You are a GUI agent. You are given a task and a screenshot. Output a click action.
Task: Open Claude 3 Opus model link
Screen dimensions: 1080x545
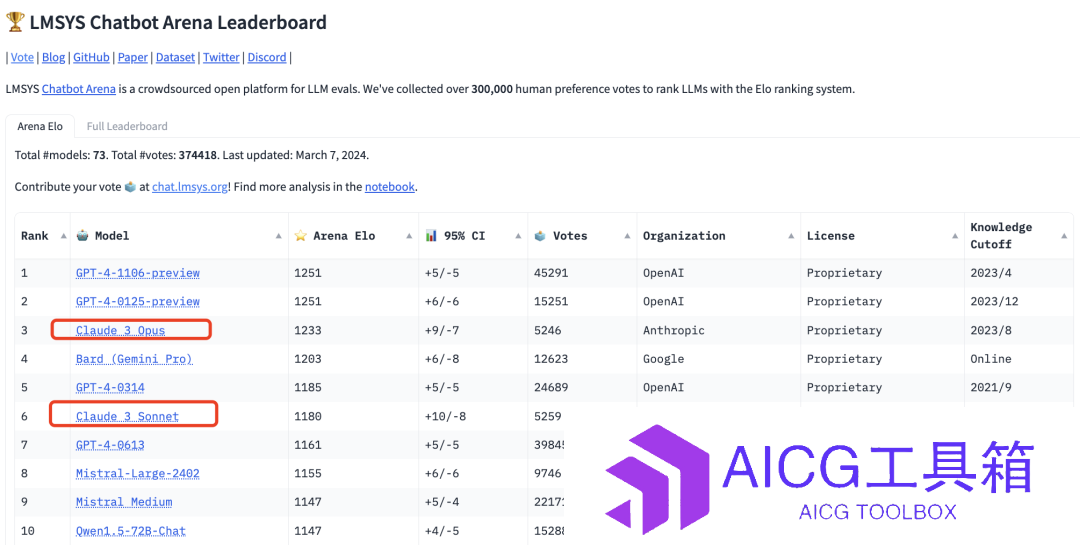(x=121, y=330)
